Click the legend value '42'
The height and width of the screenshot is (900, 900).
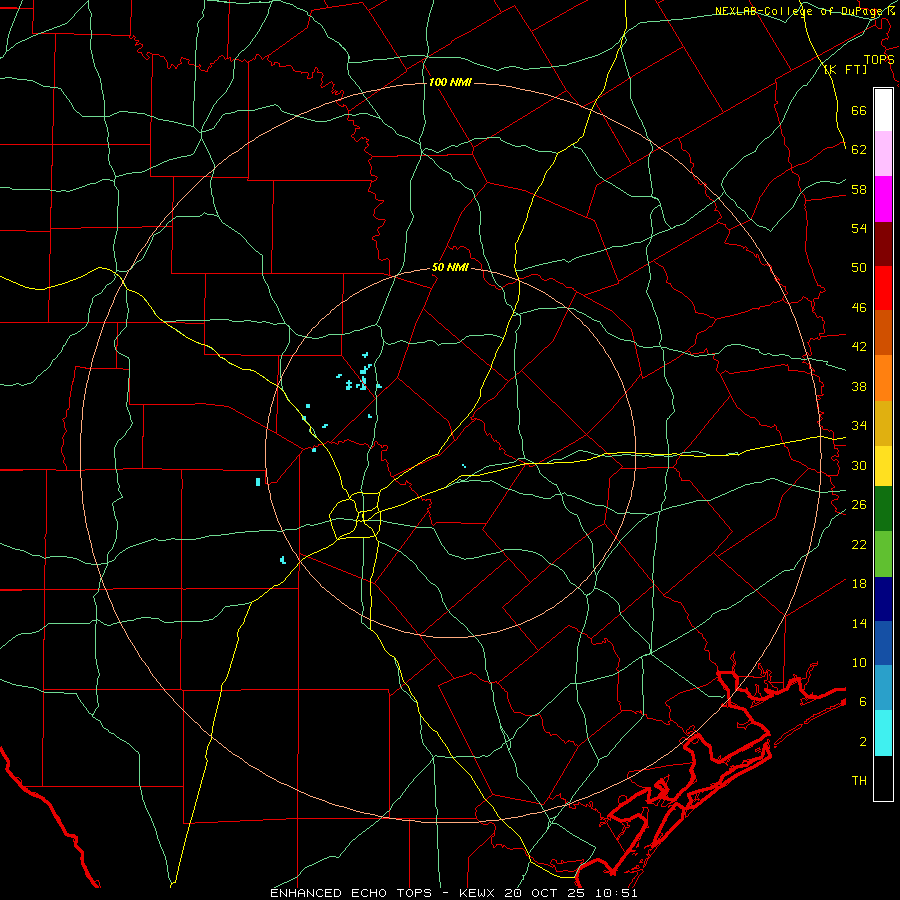point(859,346)
